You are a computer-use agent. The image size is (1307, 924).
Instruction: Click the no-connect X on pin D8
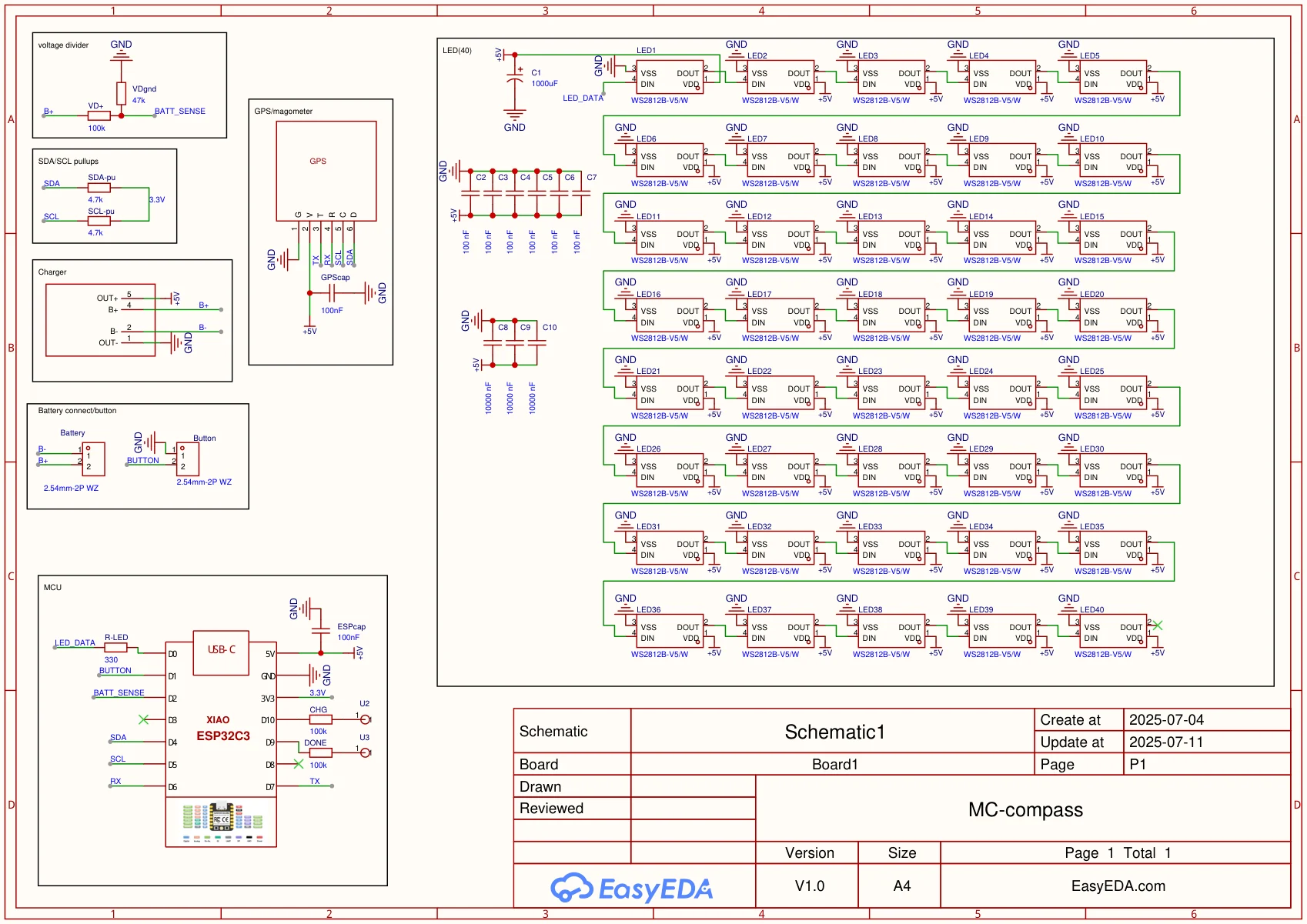click(299, 764)
